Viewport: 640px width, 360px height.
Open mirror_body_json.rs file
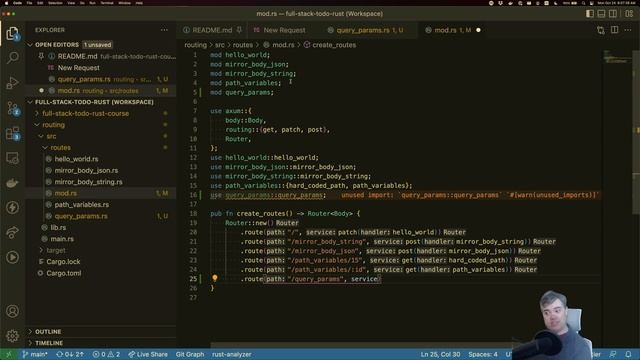click(x=86, y=171)
